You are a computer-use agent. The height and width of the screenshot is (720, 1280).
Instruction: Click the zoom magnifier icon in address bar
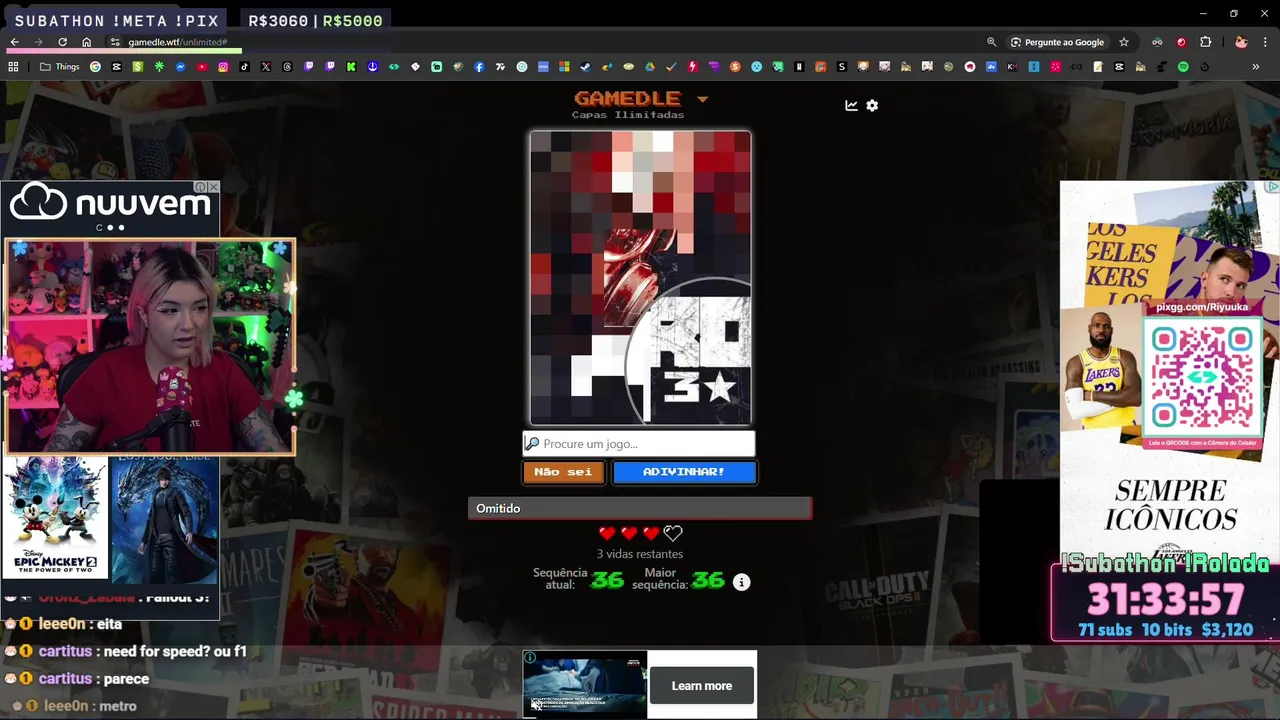(x=991, y=42)
